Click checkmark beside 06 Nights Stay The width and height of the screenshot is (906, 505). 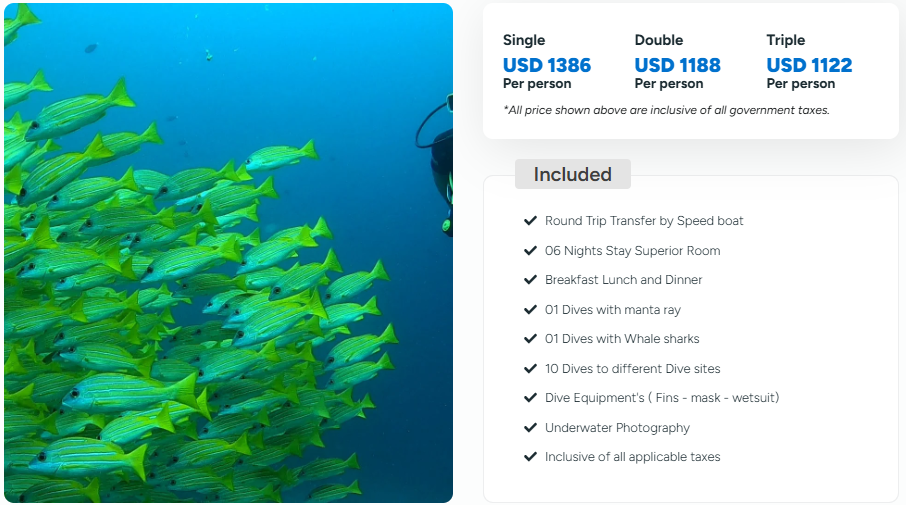coord(530,250)
